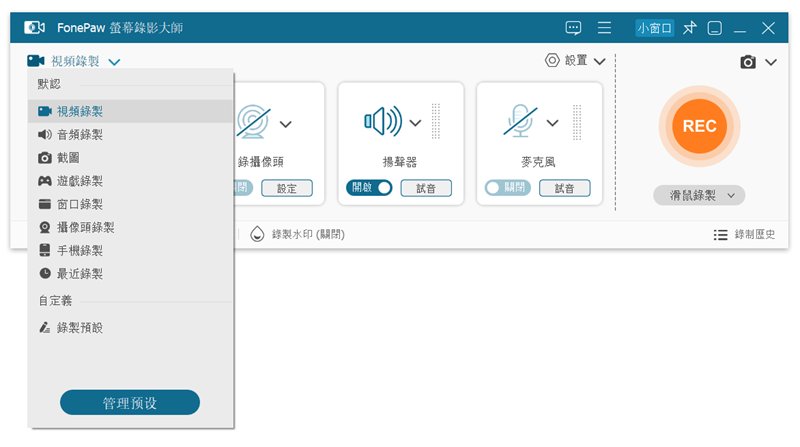Click the 揚聲器 label text
This screenshot has height=447, width=800.
click(x=399, y=162)
